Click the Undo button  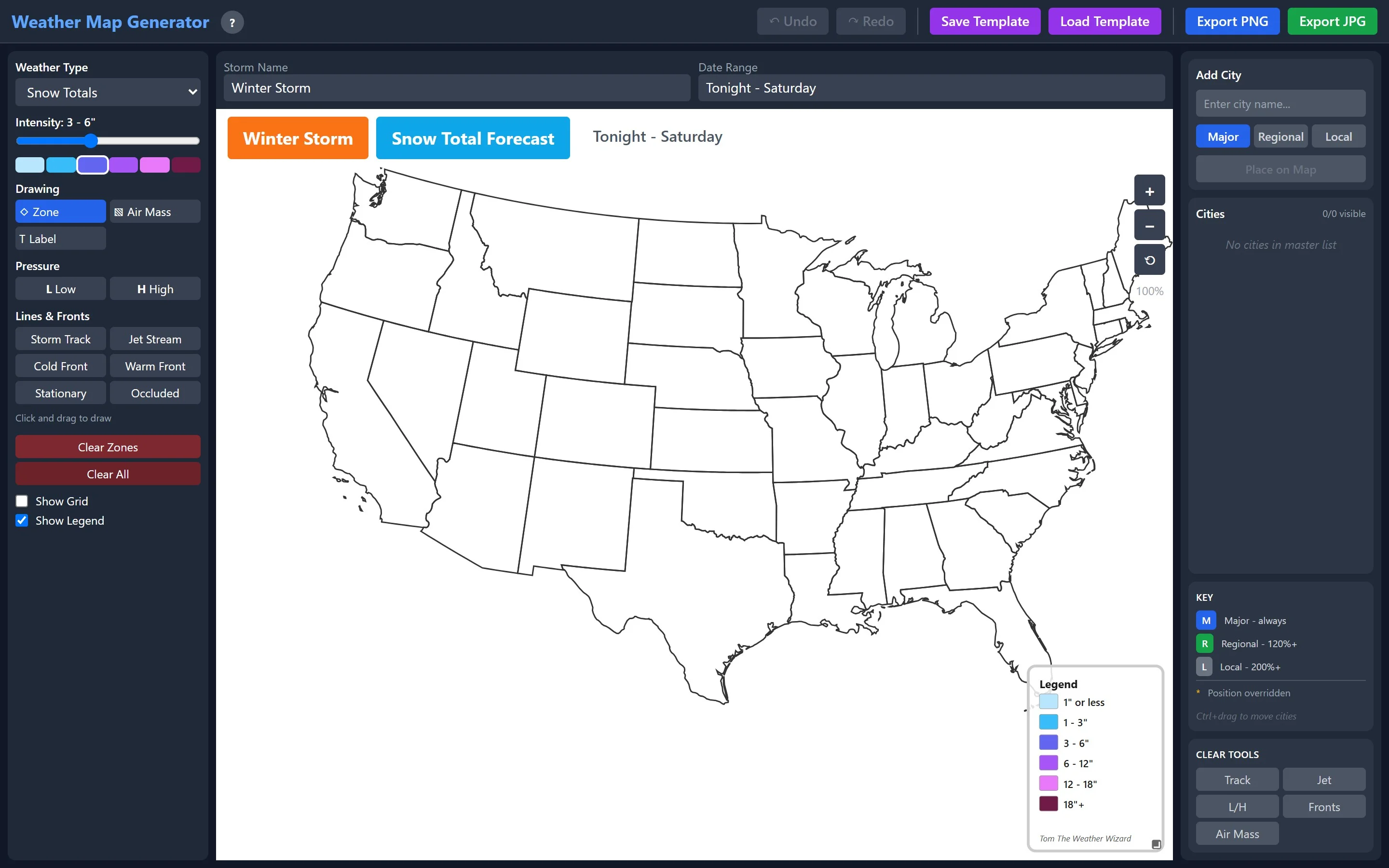click(792, 21)
